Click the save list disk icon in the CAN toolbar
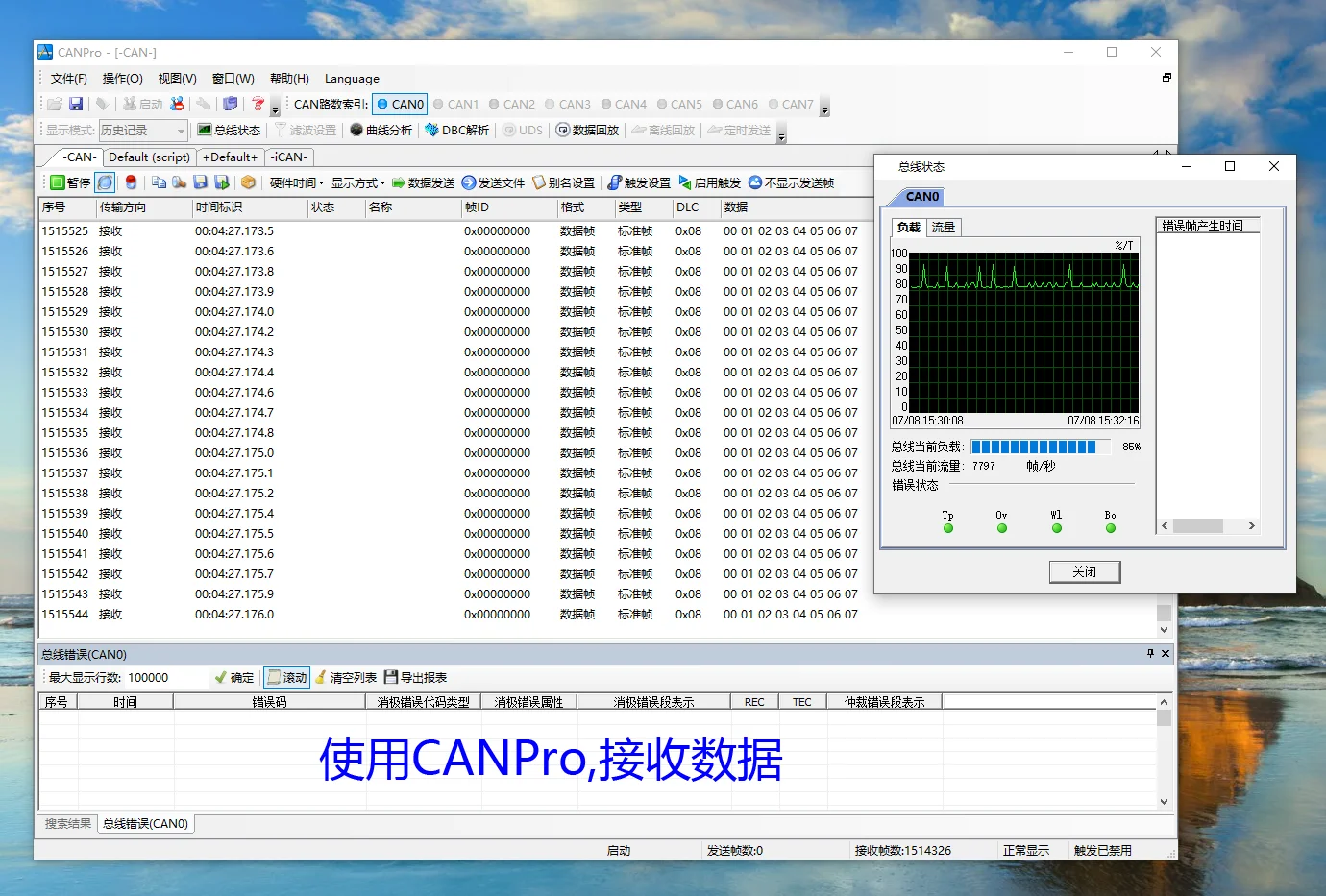The width and height of the screenshot is (1326, 896). pyautogui.click(x=201, y=182)
